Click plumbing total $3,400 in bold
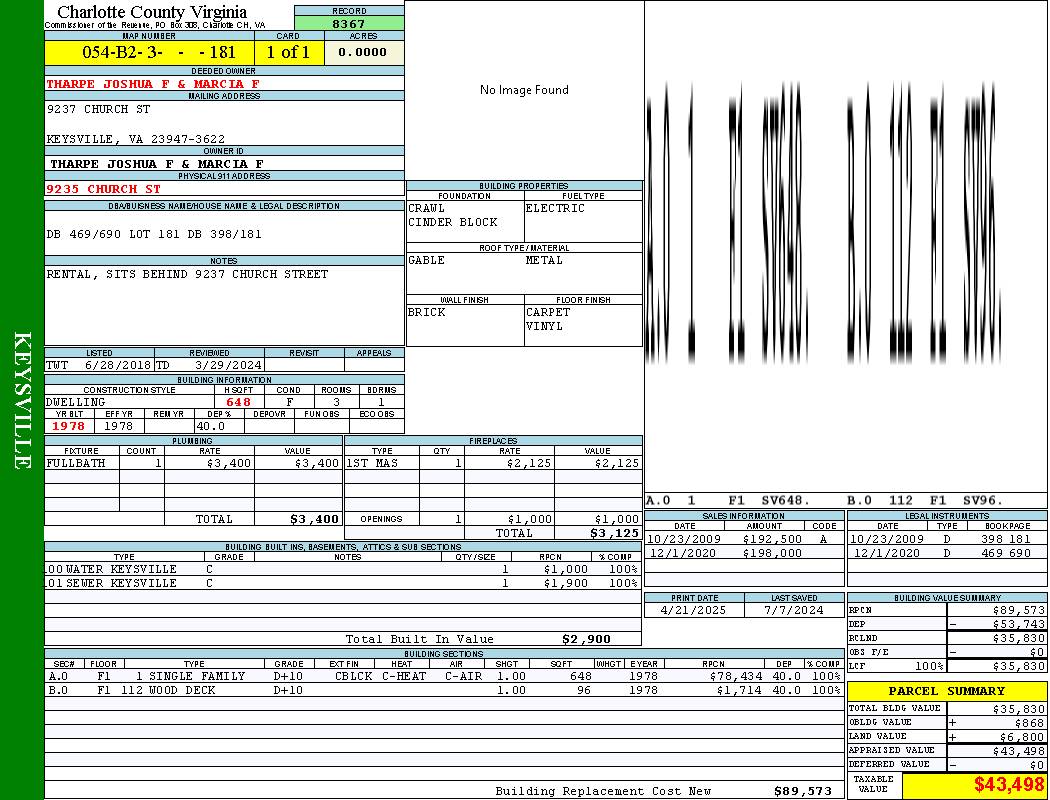The height and width of the screenshot is (800, 1050). pyautogui.click(x=315, y=519)
